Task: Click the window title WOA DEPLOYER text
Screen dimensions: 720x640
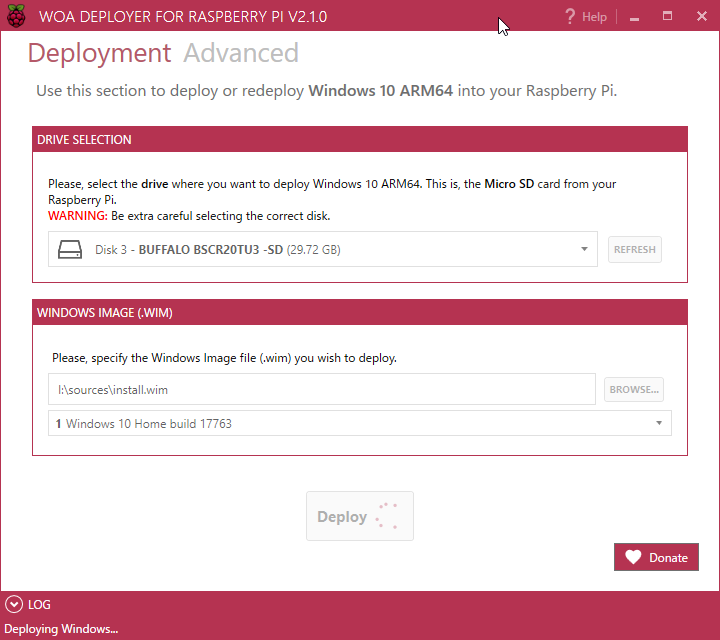Action: (183, 17)
